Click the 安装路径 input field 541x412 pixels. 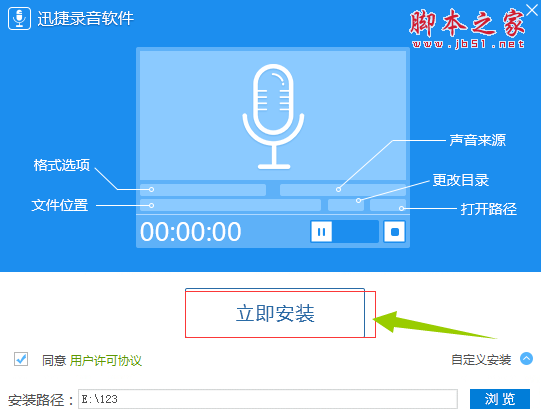[x=268, y=399]
